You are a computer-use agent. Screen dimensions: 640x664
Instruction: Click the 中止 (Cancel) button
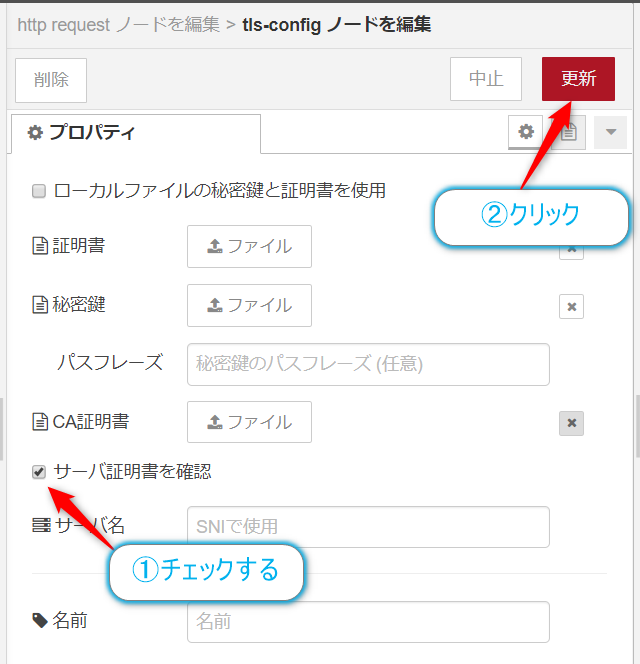486,79
